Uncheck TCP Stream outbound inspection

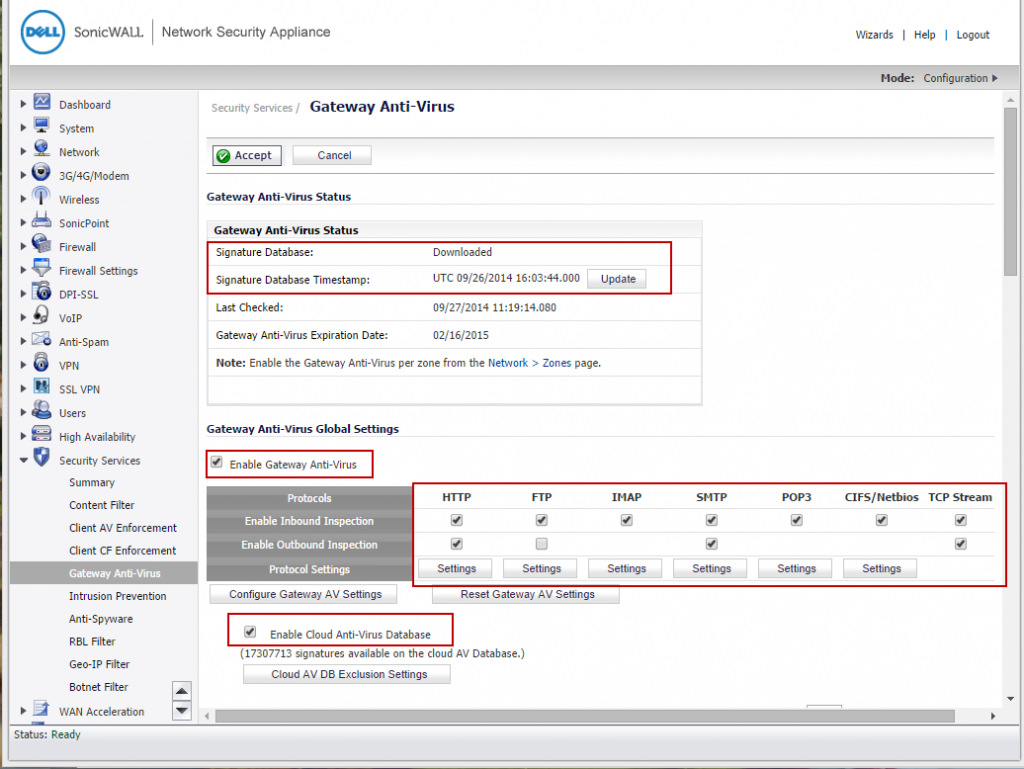pyautogui.click(x=961, y=544)
